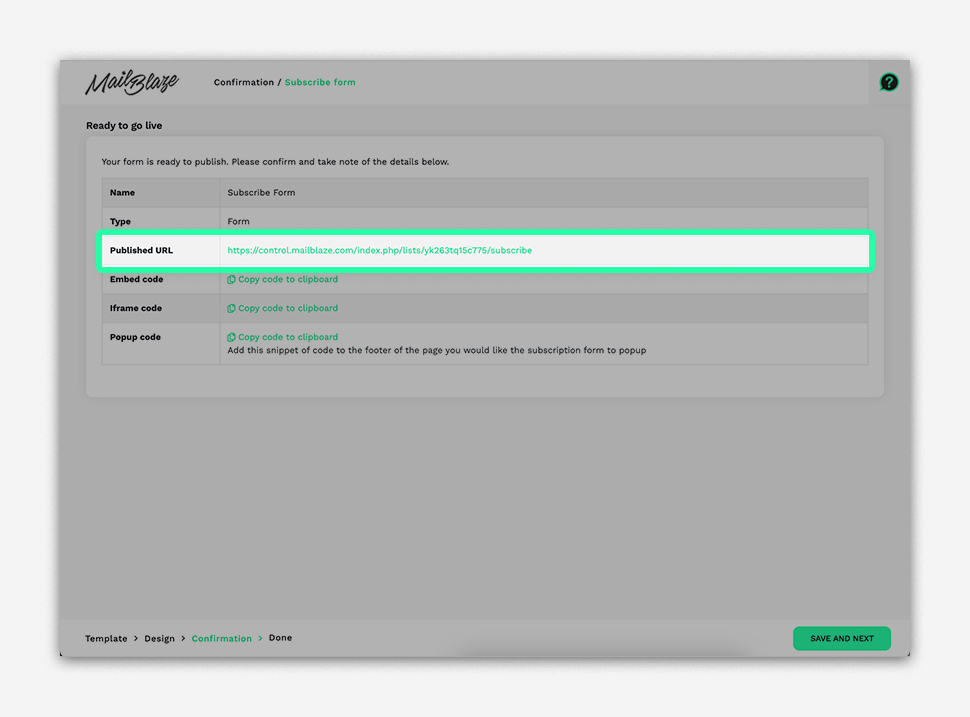The width and height of the screenshot is (970, 717).
Task: Select the Confirmation step in the footer
Action: (221, 639)
